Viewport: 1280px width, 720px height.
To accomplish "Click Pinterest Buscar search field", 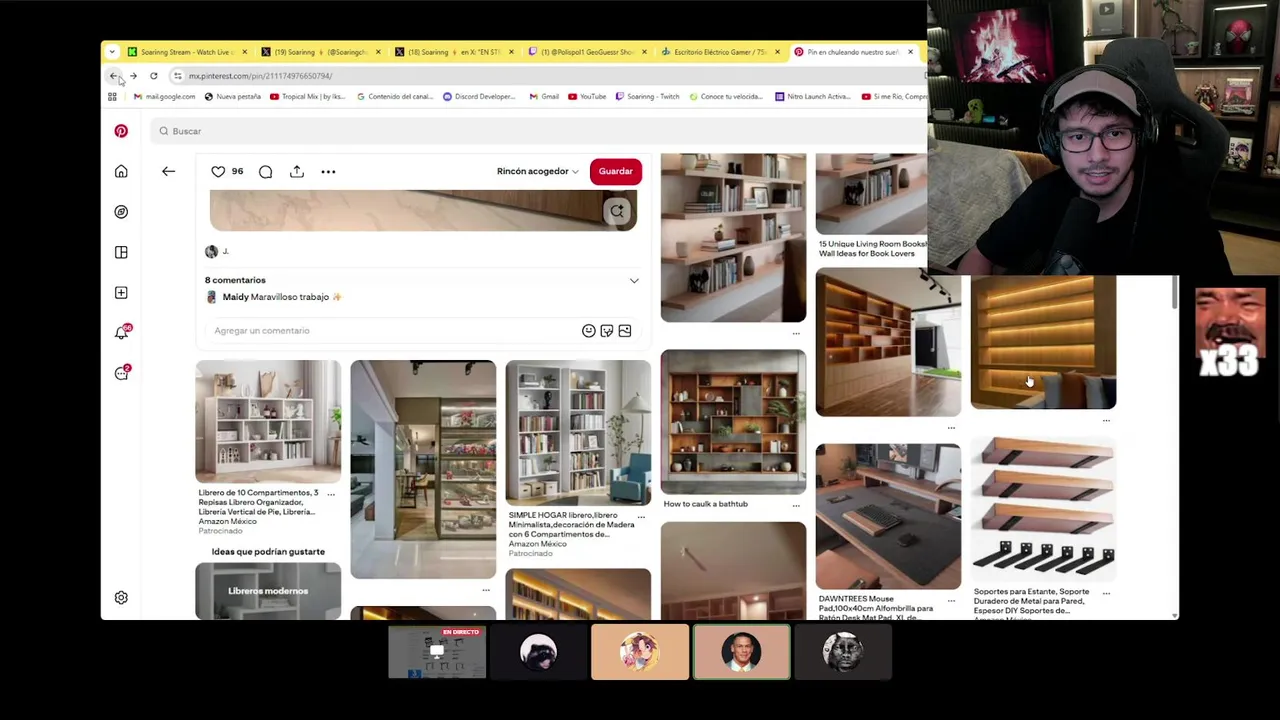I will pyautogui.click(x=538, y=131).
